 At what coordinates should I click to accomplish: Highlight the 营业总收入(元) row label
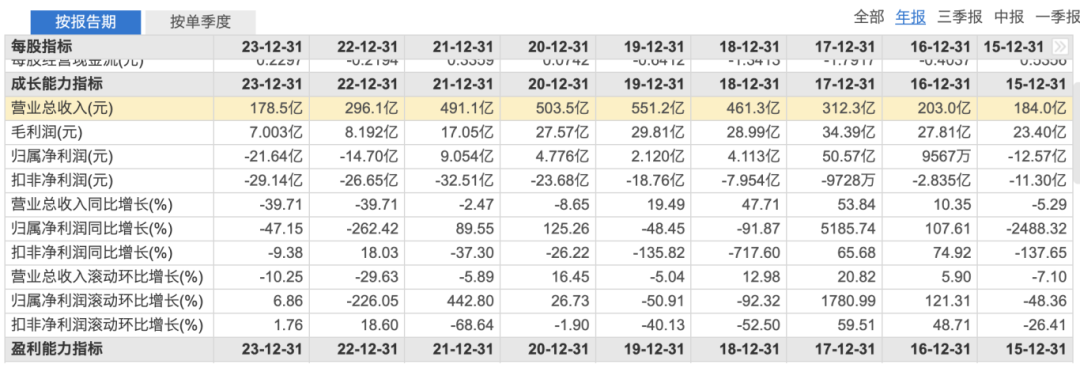[63, 108]
